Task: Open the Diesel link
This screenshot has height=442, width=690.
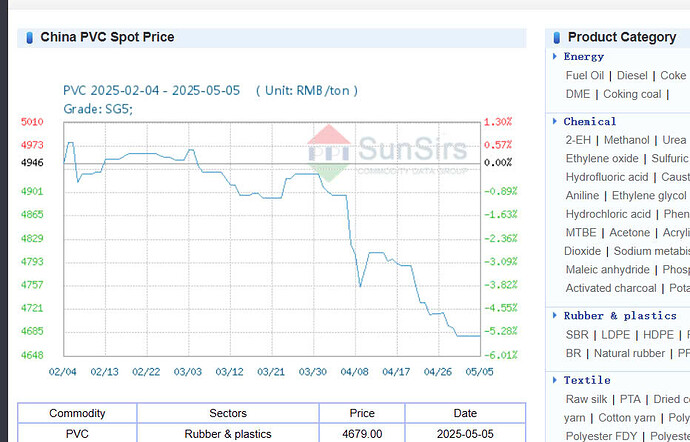Action: pos(632,75)
